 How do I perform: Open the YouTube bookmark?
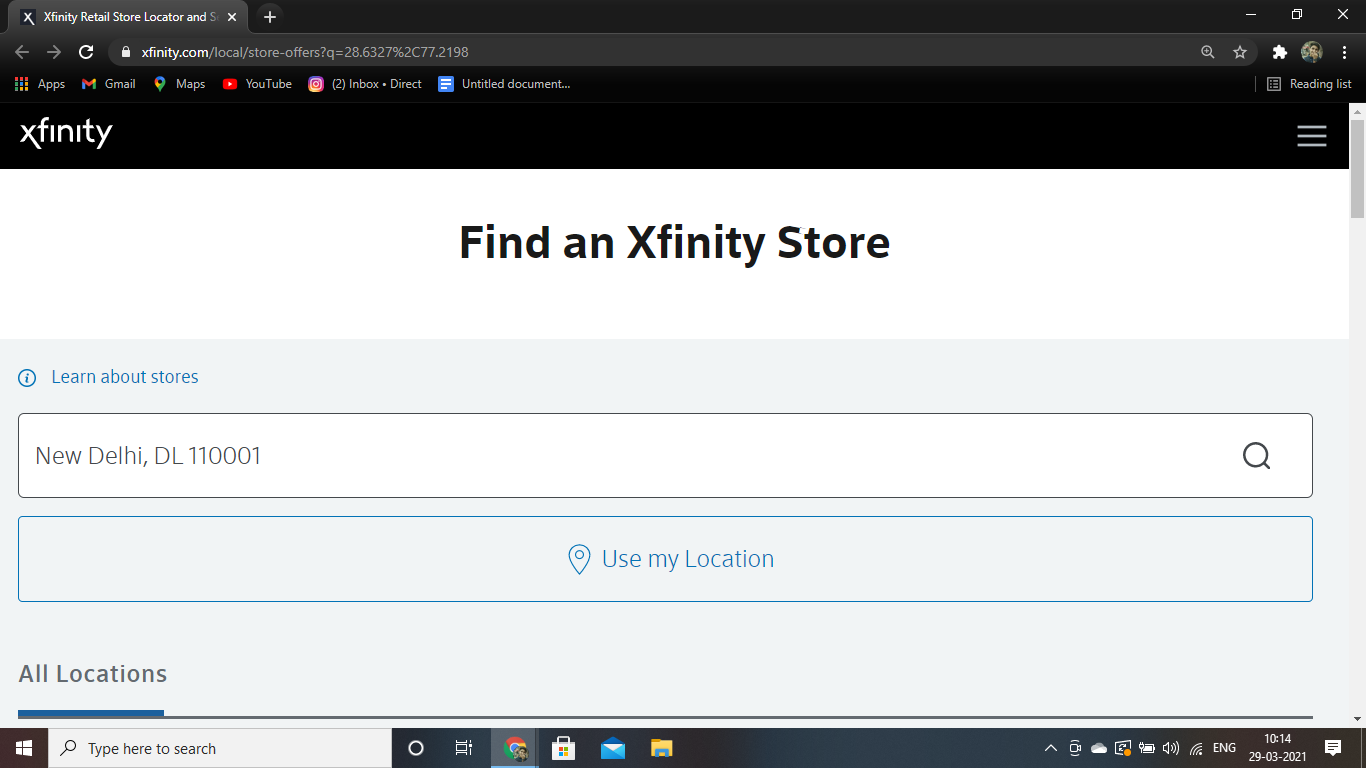(x=257, y=84)
